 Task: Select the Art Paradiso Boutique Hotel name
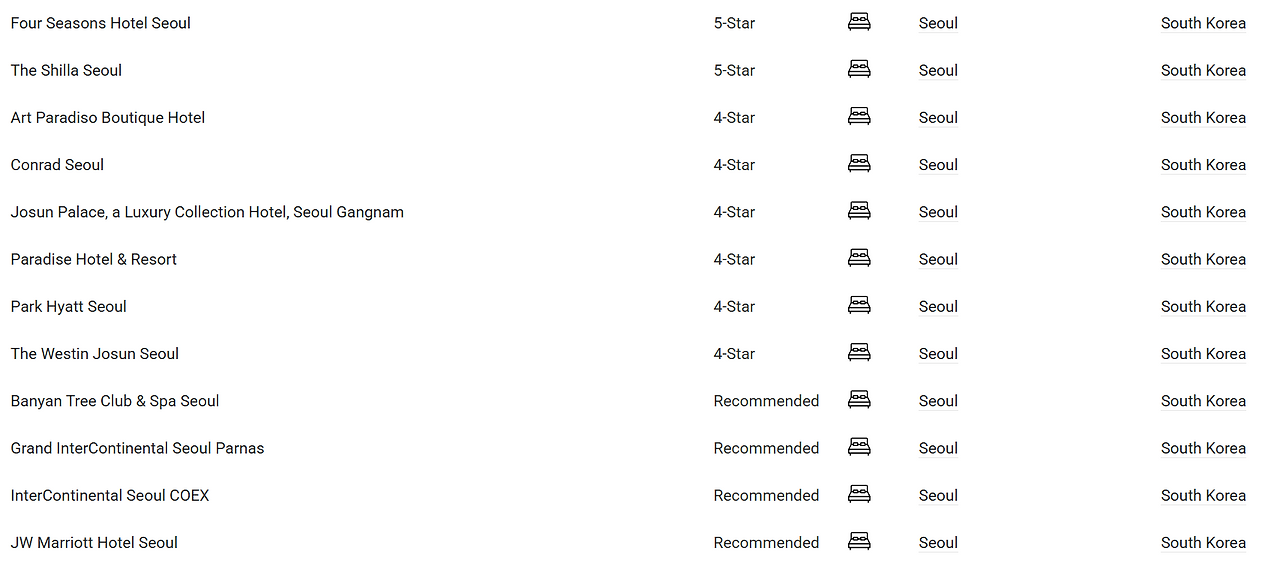(x=108, y=118)
